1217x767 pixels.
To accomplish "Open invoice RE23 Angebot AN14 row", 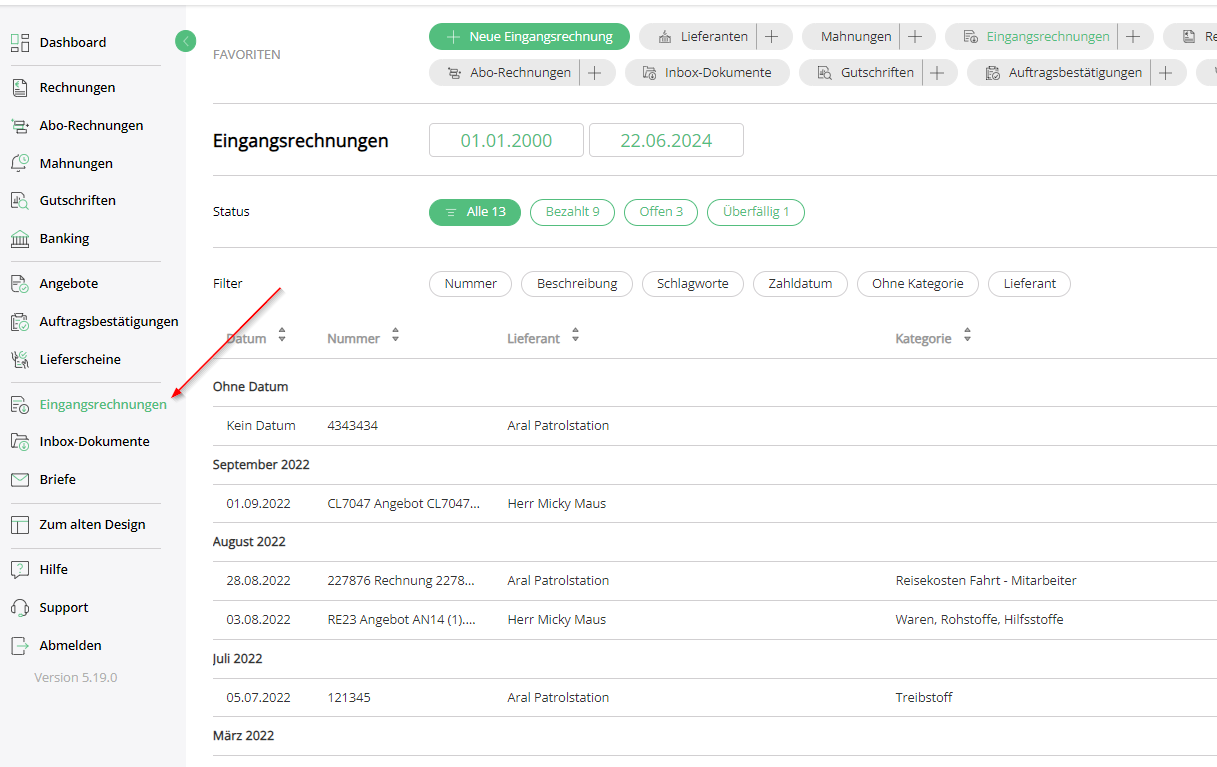I will 715,620.
